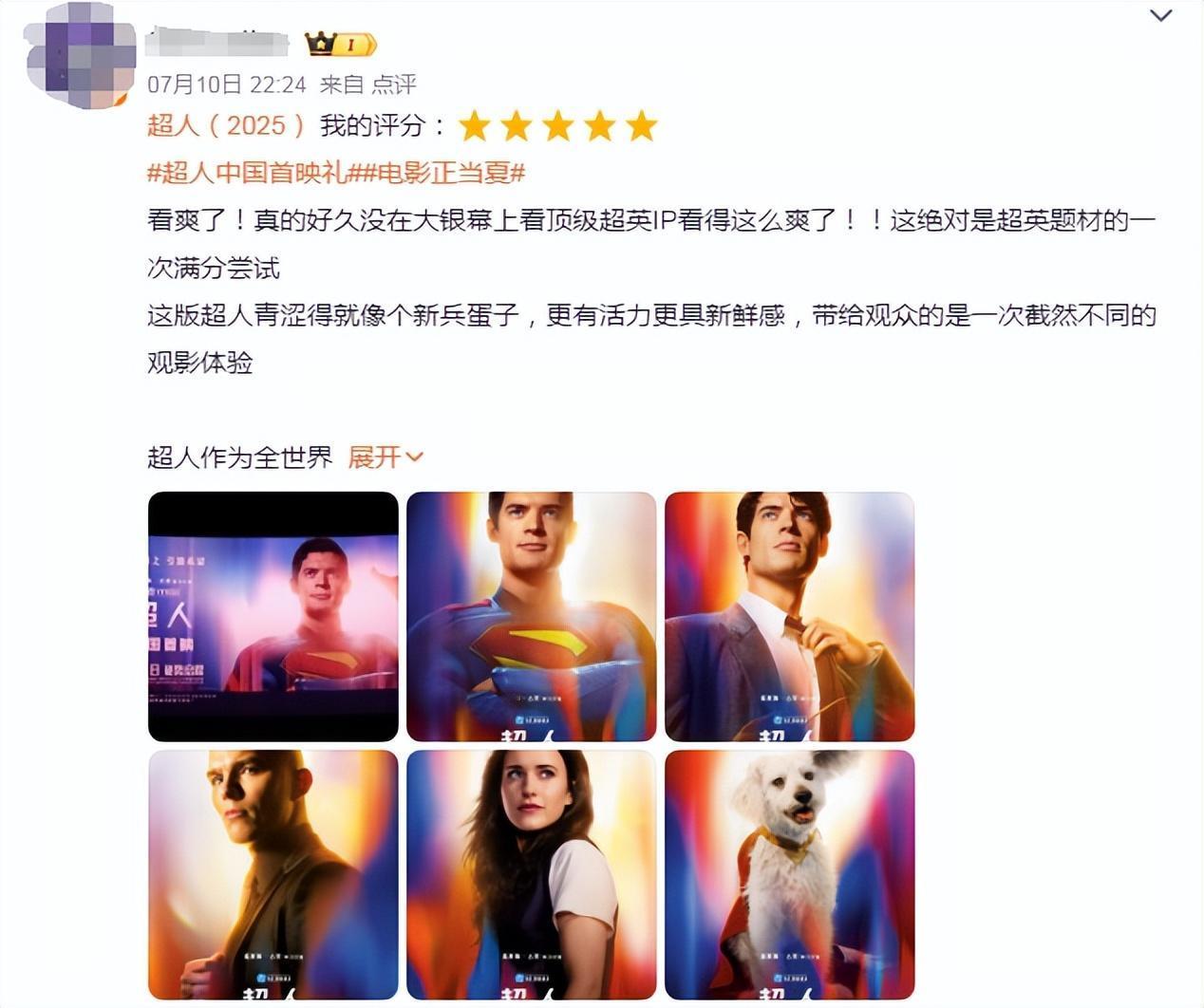Viewport: 1204px width, 1008px height.
Task: Open the Clark Kent suit-and-tie poster thumbnail
Action: click(x=790, y=617)
